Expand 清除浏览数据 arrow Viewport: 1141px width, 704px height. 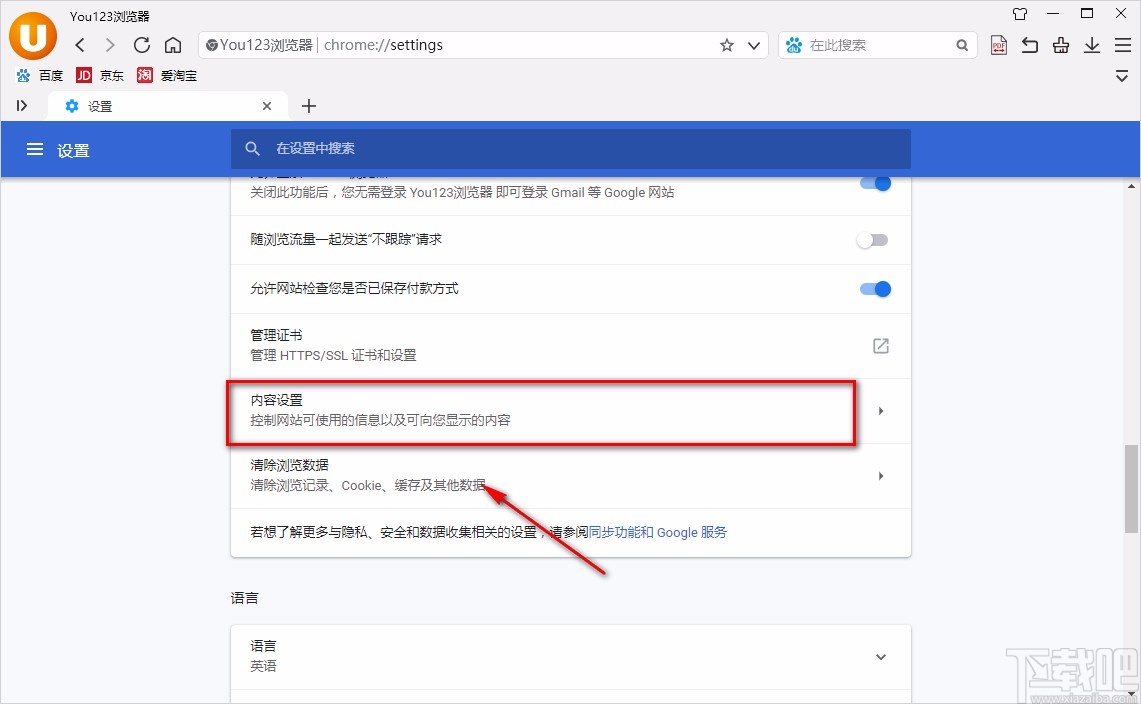(880, 475)
